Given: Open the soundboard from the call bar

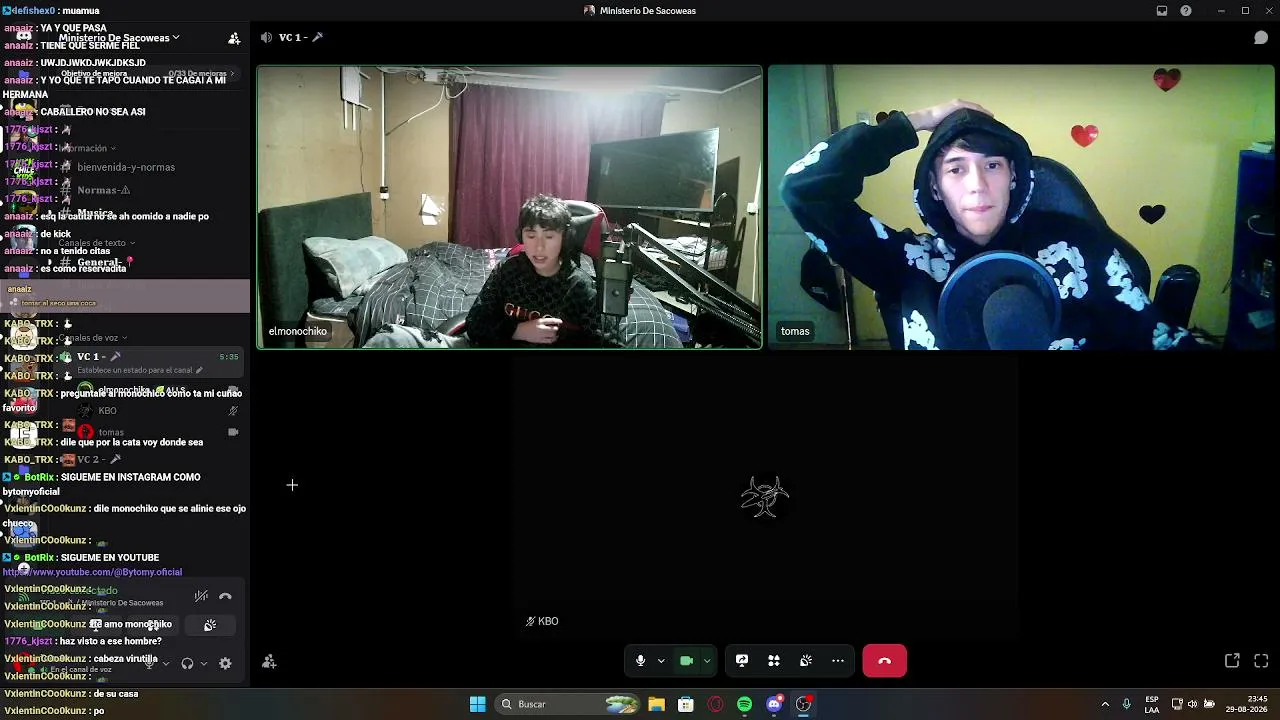Looking at the screenshot, I should pos(806,661).
